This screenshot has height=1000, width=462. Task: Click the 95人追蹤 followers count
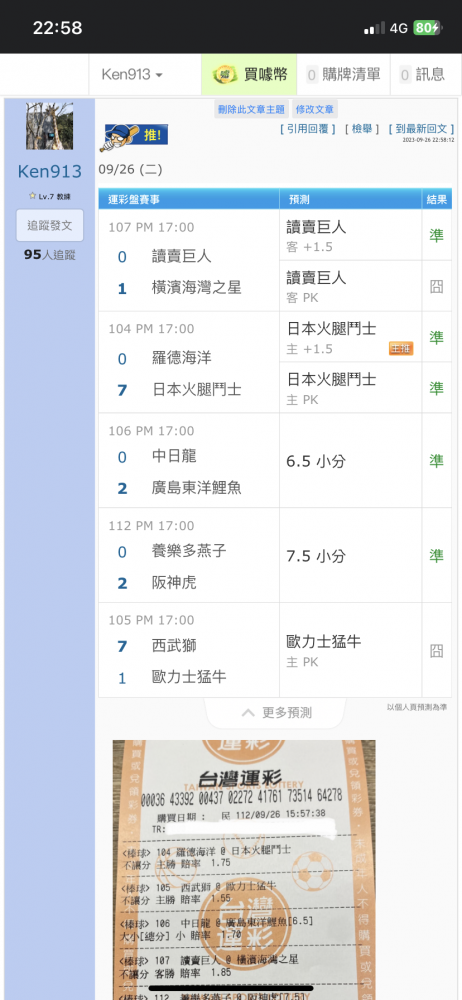tap(50, 255)
